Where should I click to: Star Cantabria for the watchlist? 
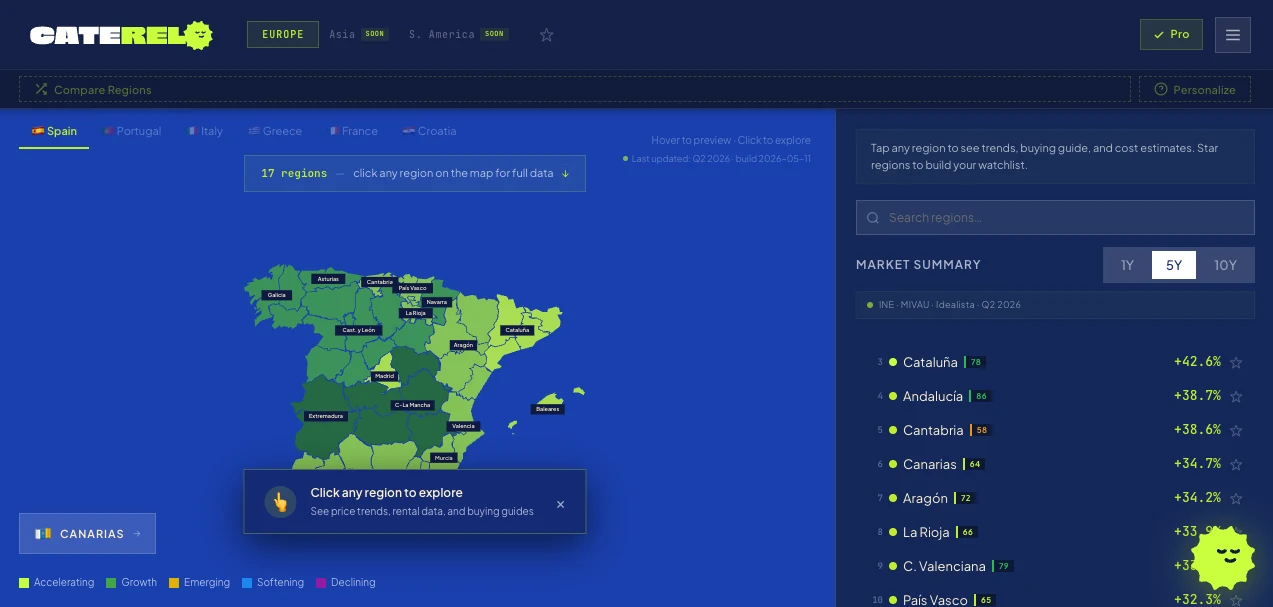1236,431
